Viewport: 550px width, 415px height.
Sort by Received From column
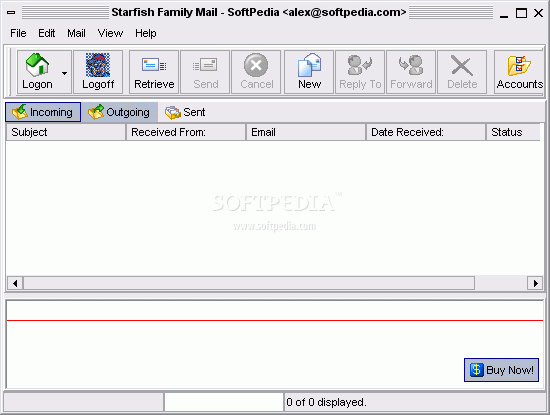point(186,132)
